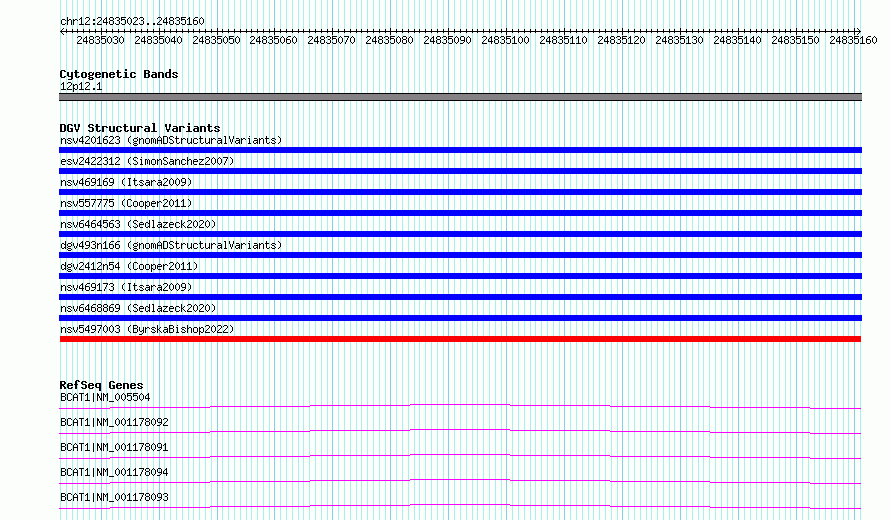Image resolution: width=890 pixels, height=520 pixels.
Task: Select ruler position 24835090
Action: 447,40
